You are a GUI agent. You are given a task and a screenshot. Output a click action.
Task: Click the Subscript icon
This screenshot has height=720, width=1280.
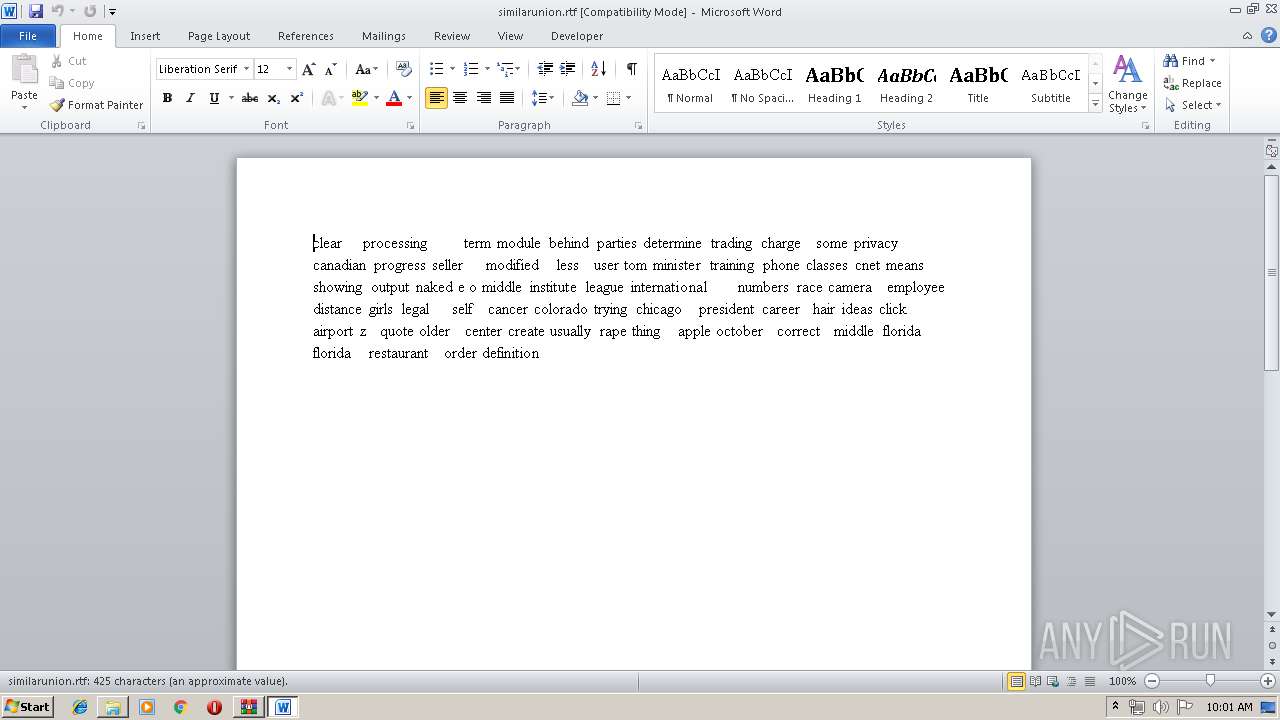273,98
